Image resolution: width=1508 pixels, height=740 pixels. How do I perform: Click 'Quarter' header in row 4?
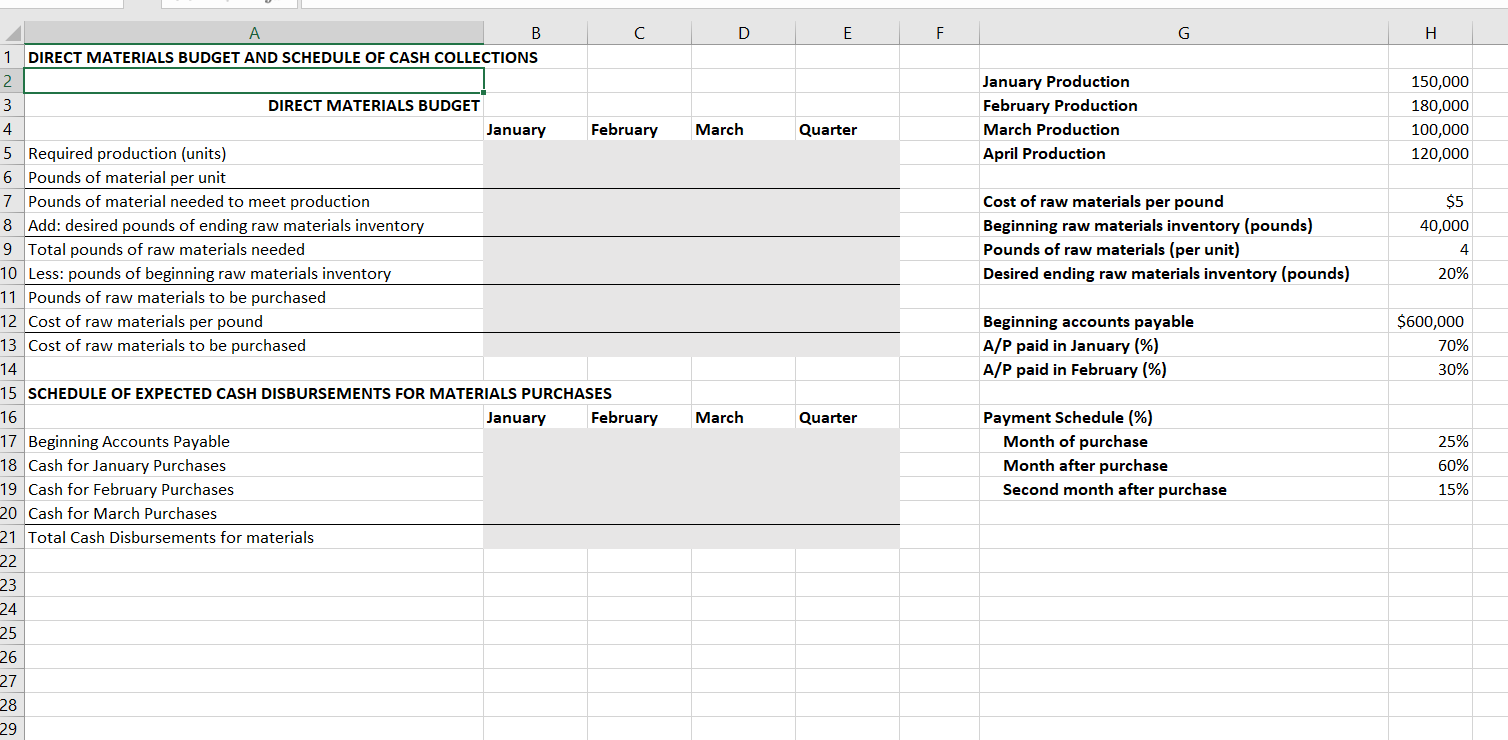pos(828,130)
